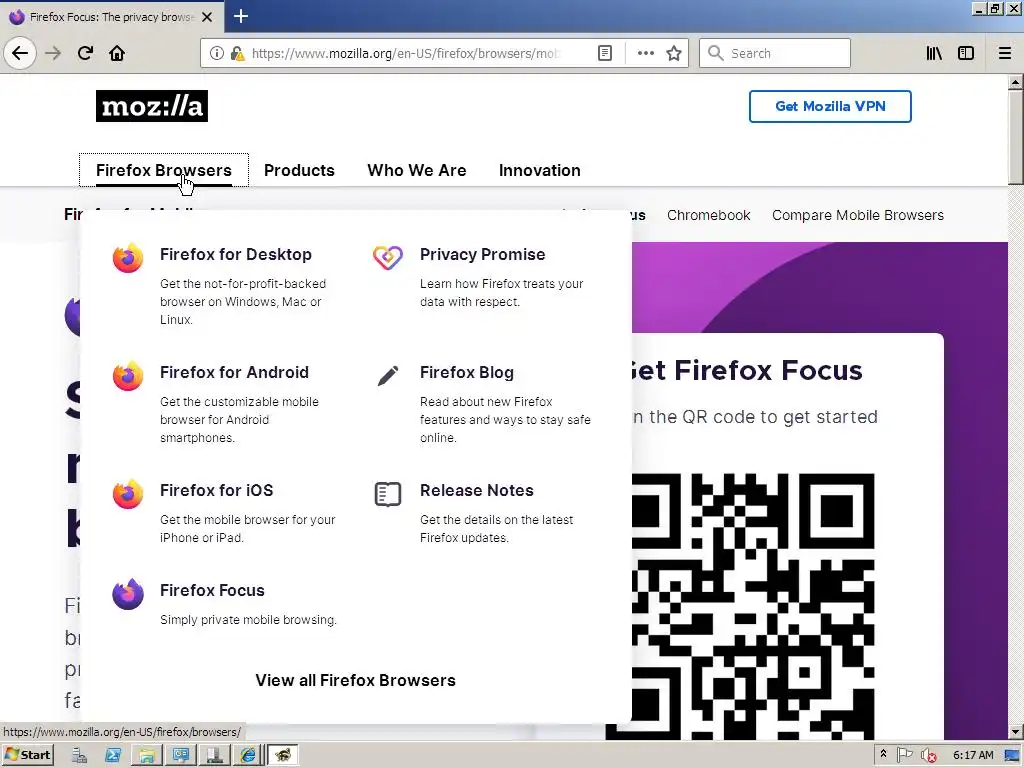Click Chromebook sub-navigation link
Image resolution: width=1024 pixels, height=768 pixels.
[709, 216]
